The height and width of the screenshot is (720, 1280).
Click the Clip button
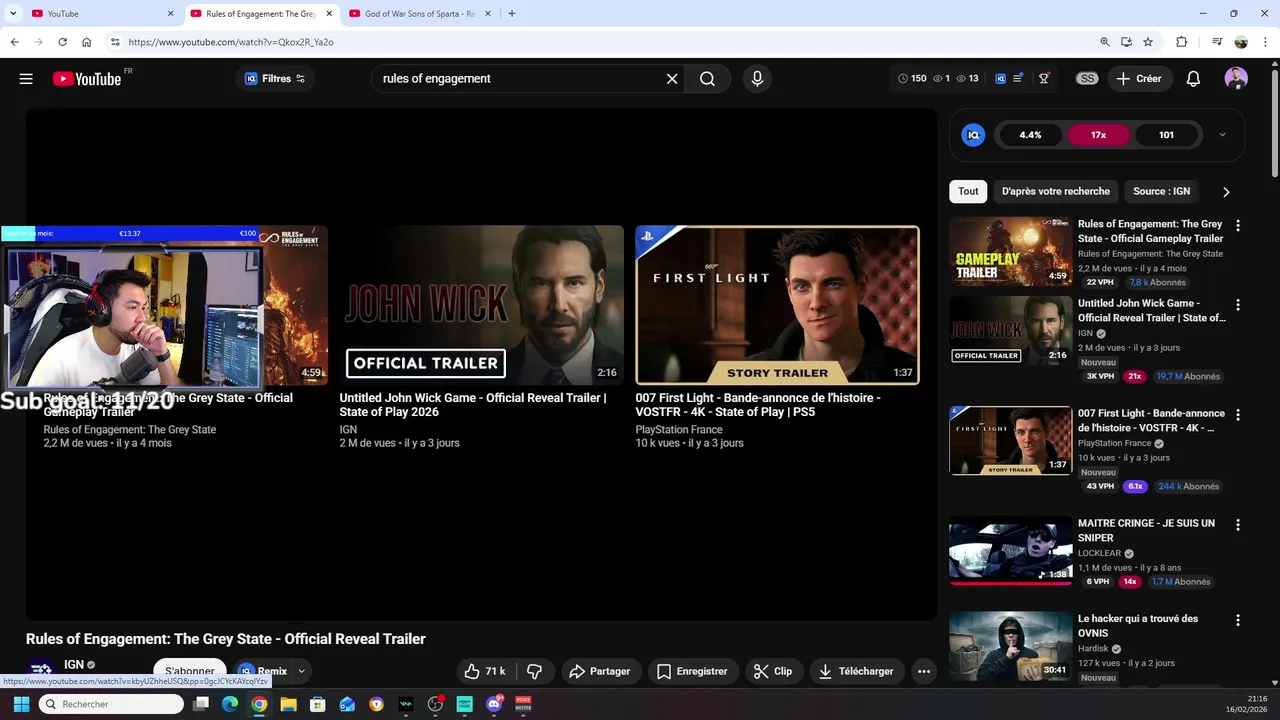(x=773, y=671)
